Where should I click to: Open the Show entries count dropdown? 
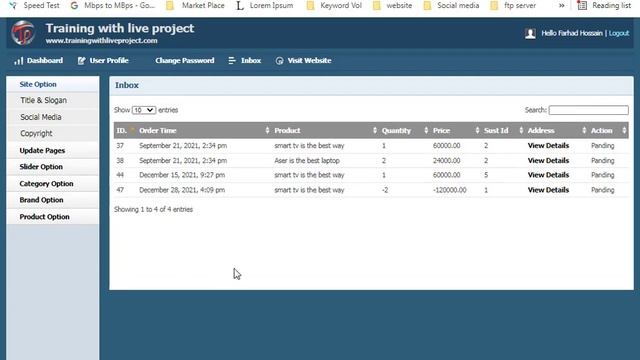click(x=144, y=110)
